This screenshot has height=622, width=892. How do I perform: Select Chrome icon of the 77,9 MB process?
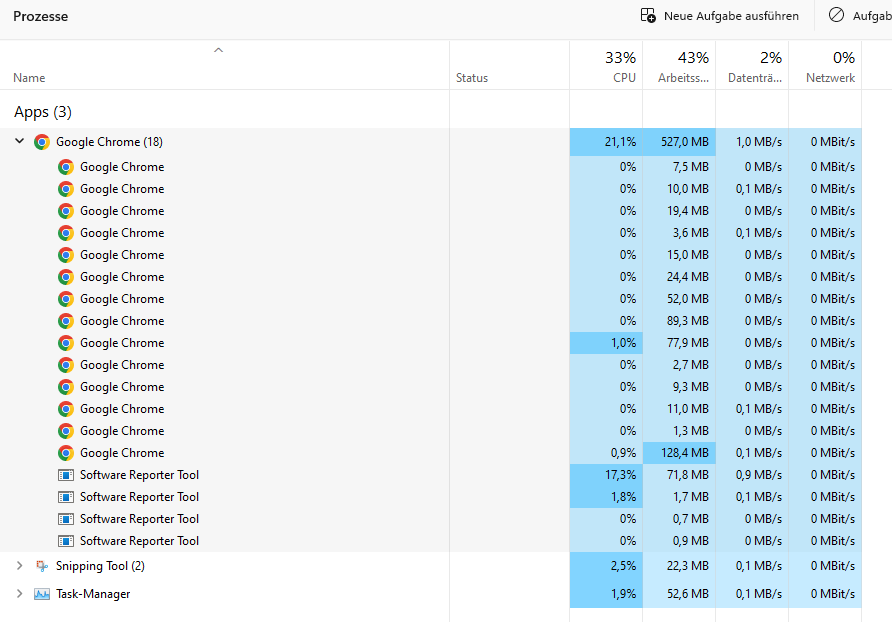click(x=66, y=343)
